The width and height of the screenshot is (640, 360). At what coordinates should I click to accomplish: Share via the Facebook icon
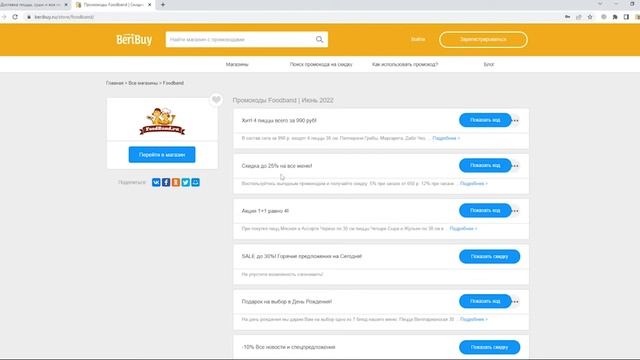tap(166, 182)
